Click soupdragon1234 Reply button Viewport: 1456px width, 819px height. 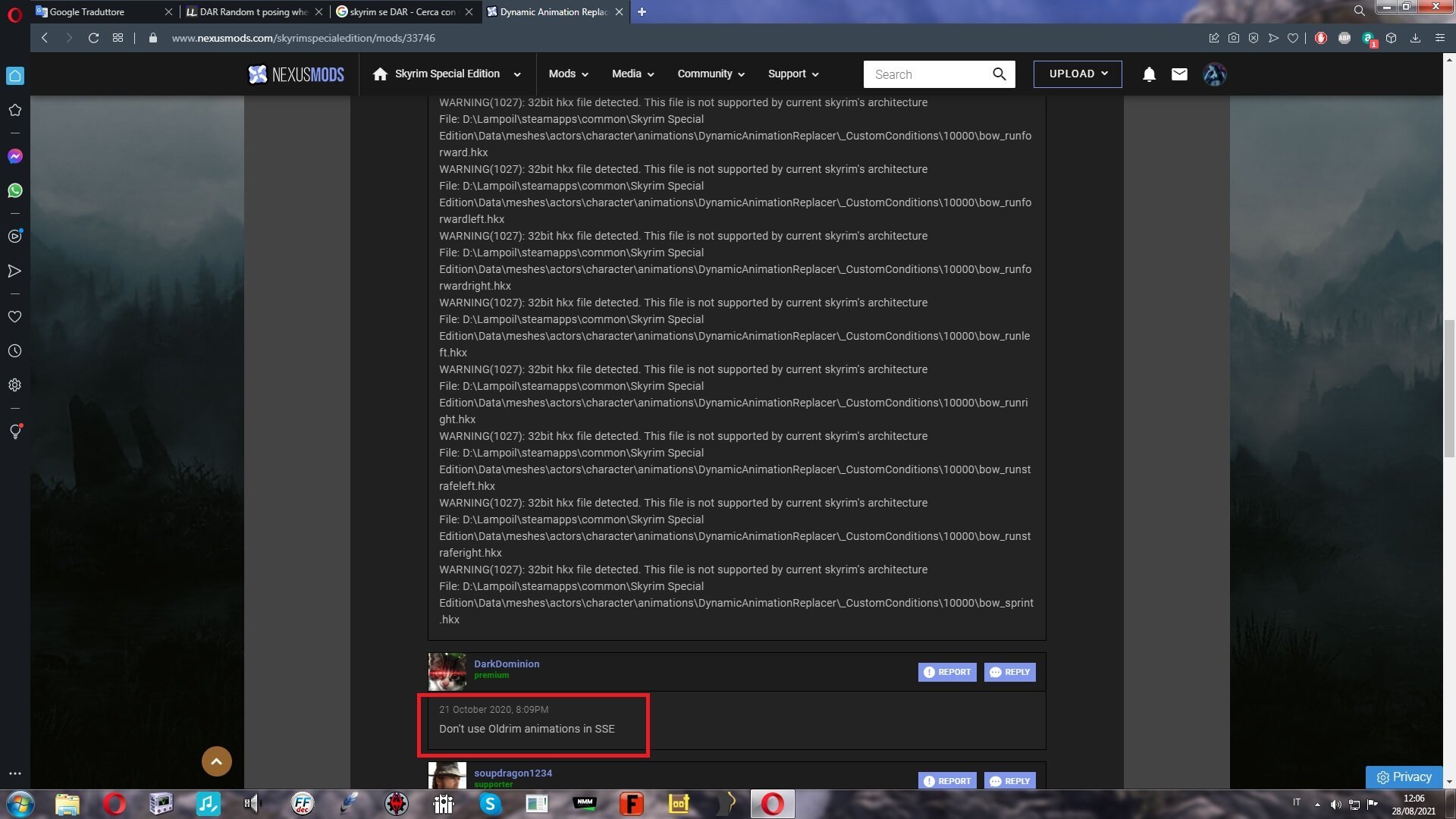pos(1010,780)
